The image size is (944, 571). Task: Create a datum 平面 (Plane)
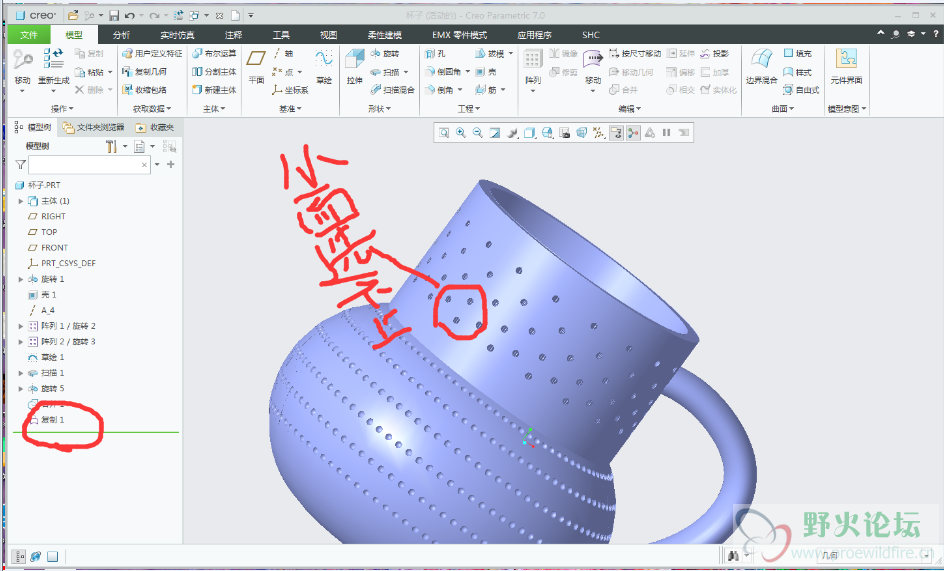pyautogui.click(x=256, y=66)
